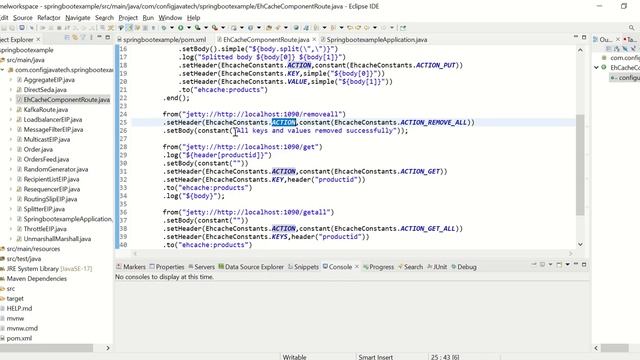Viewport: 640px width, 360px height.
Task: Open the Run menu
Action: [148, 18]
